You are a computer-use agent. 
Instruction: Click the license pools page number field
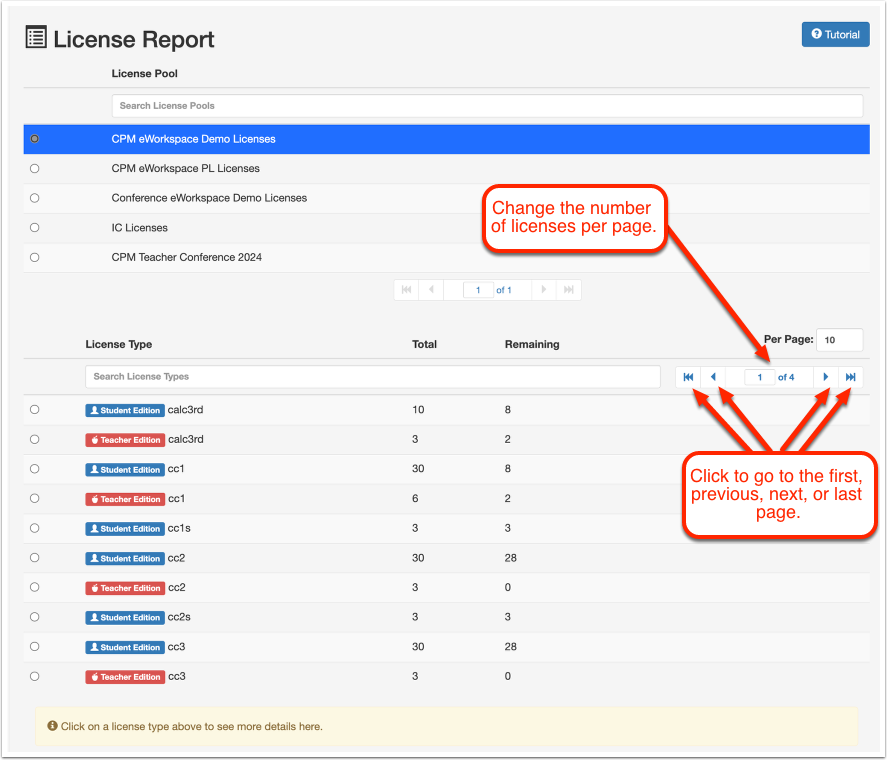tap(478, 290)
